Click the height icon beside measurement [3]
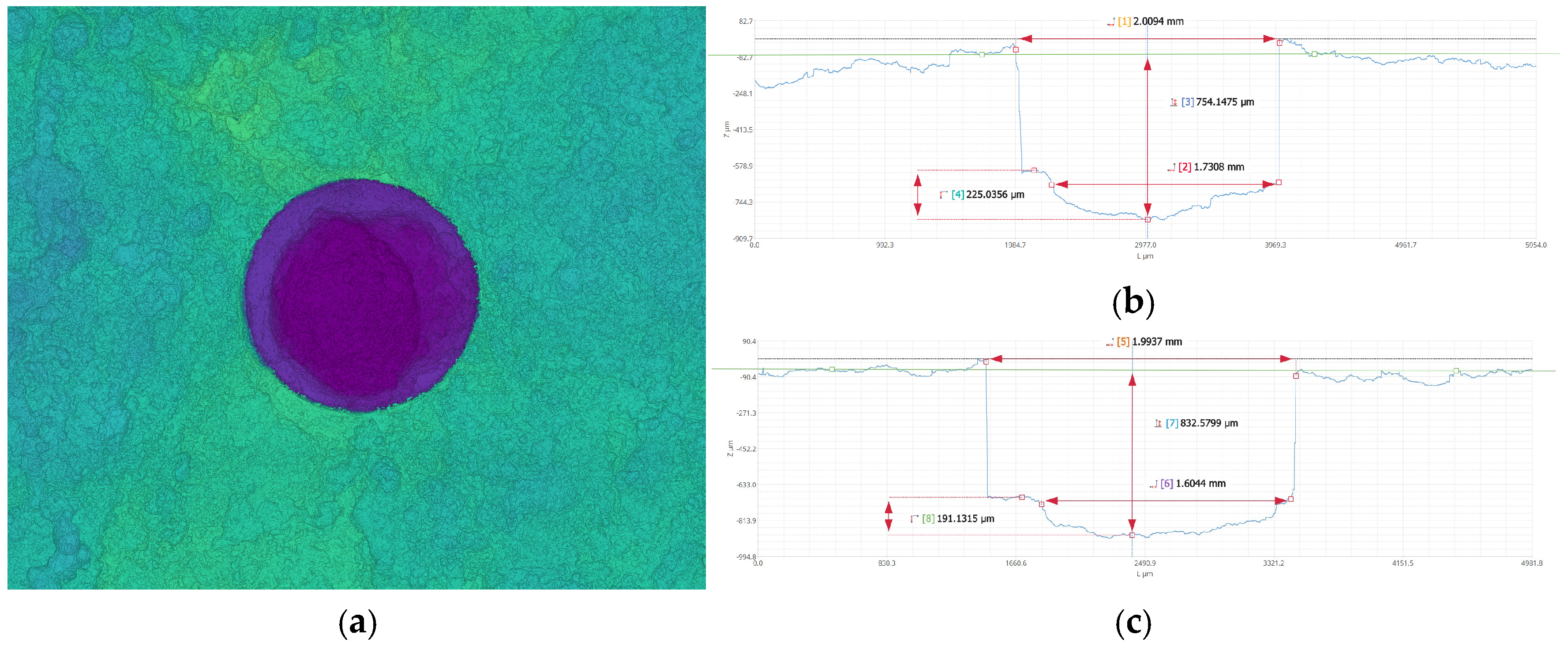Image resolution: width=1568 pixels, height=650 pixels. pos(1174,102)
